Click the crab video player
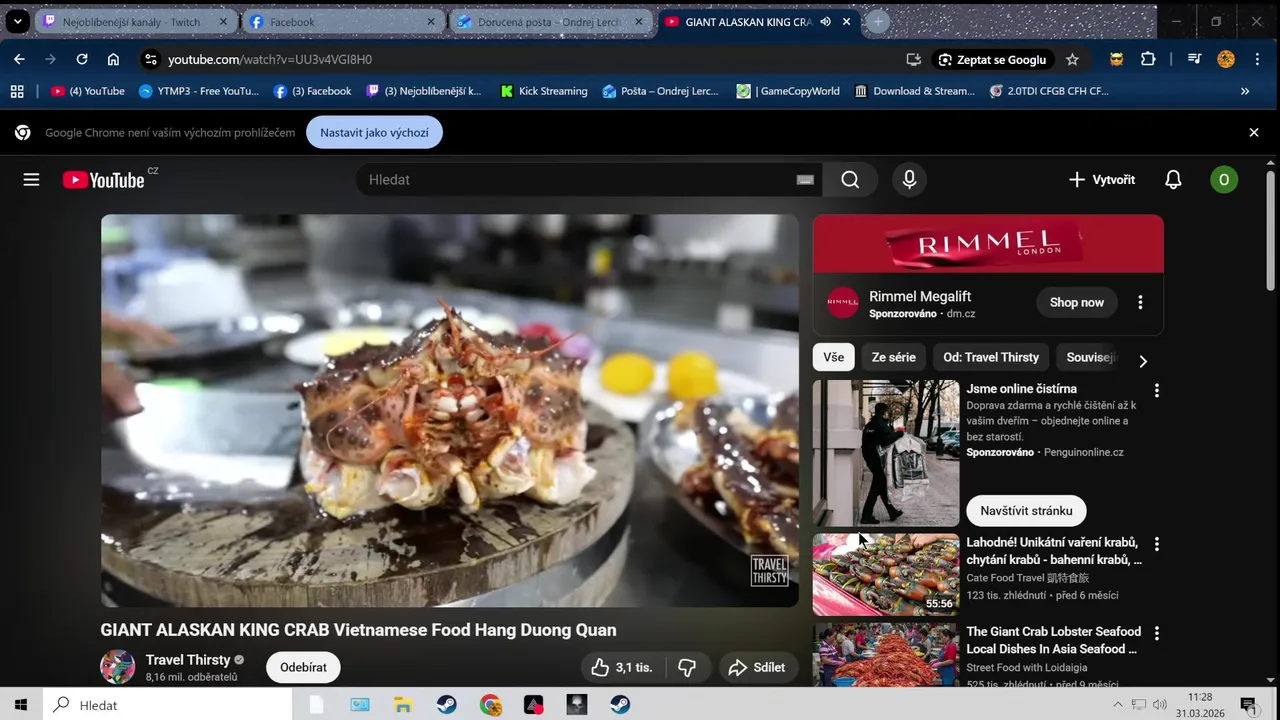This screenshot has height=720, width=1280. [x=450, y=410]
